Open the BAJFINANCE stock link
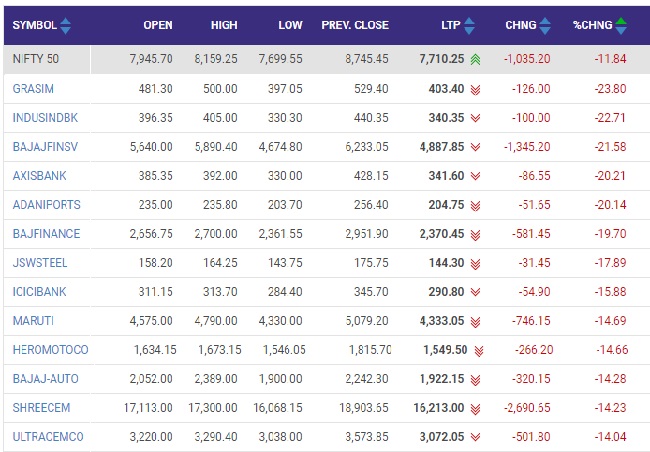Screen dimensions: 650x452 coord(46,234)
